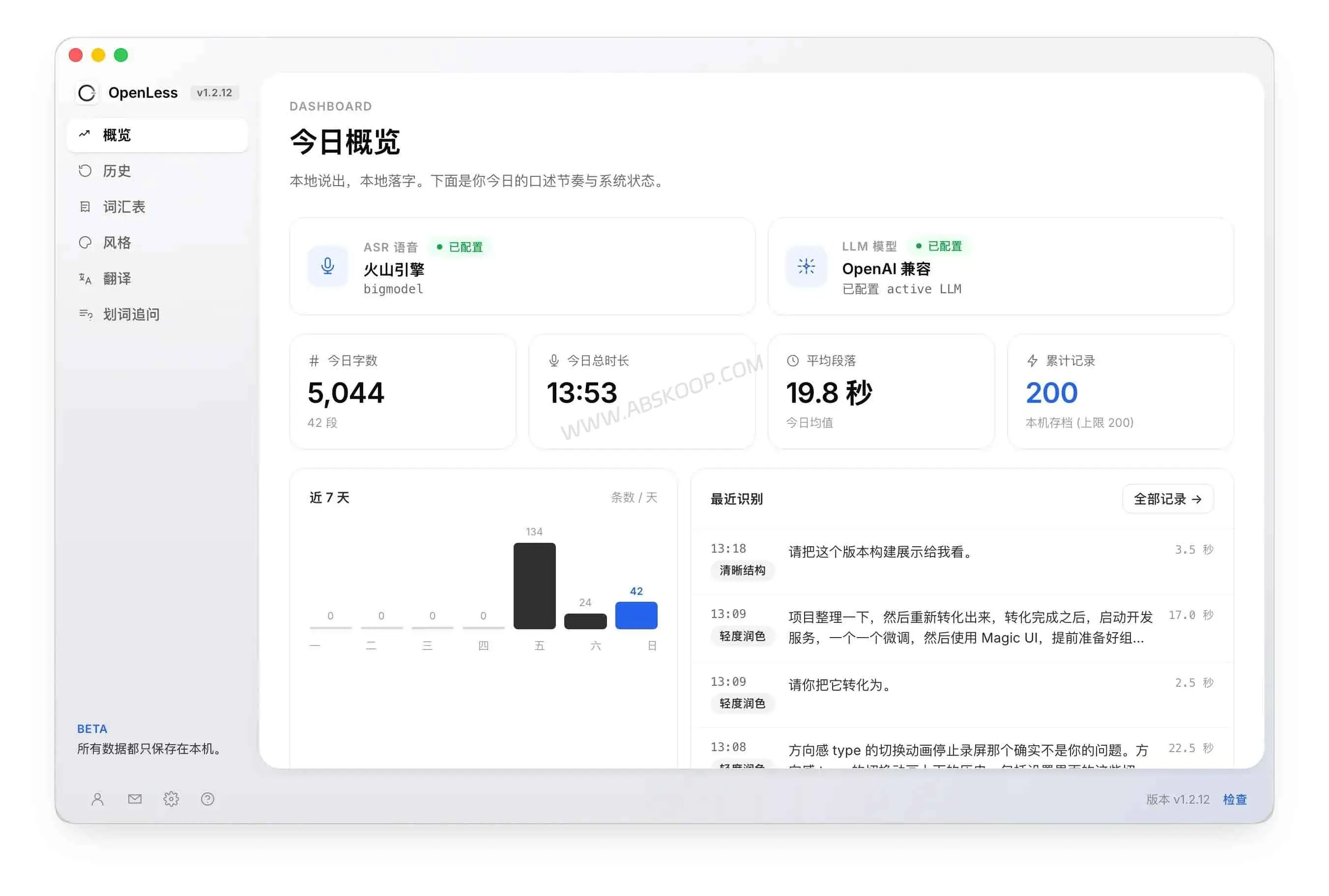This screenshot has height=896, width=1329.
Task: Open the 划词追问 page
Action: tap(157, 314)
